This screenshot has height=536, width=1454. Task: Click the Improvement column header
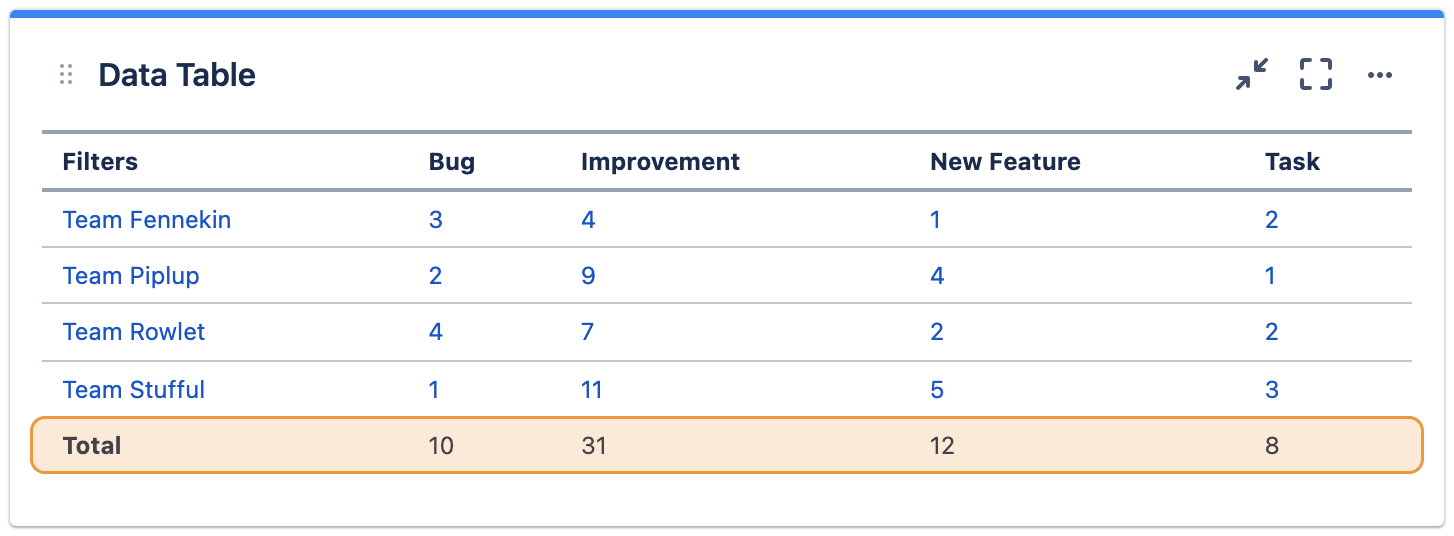click(660, 162)
